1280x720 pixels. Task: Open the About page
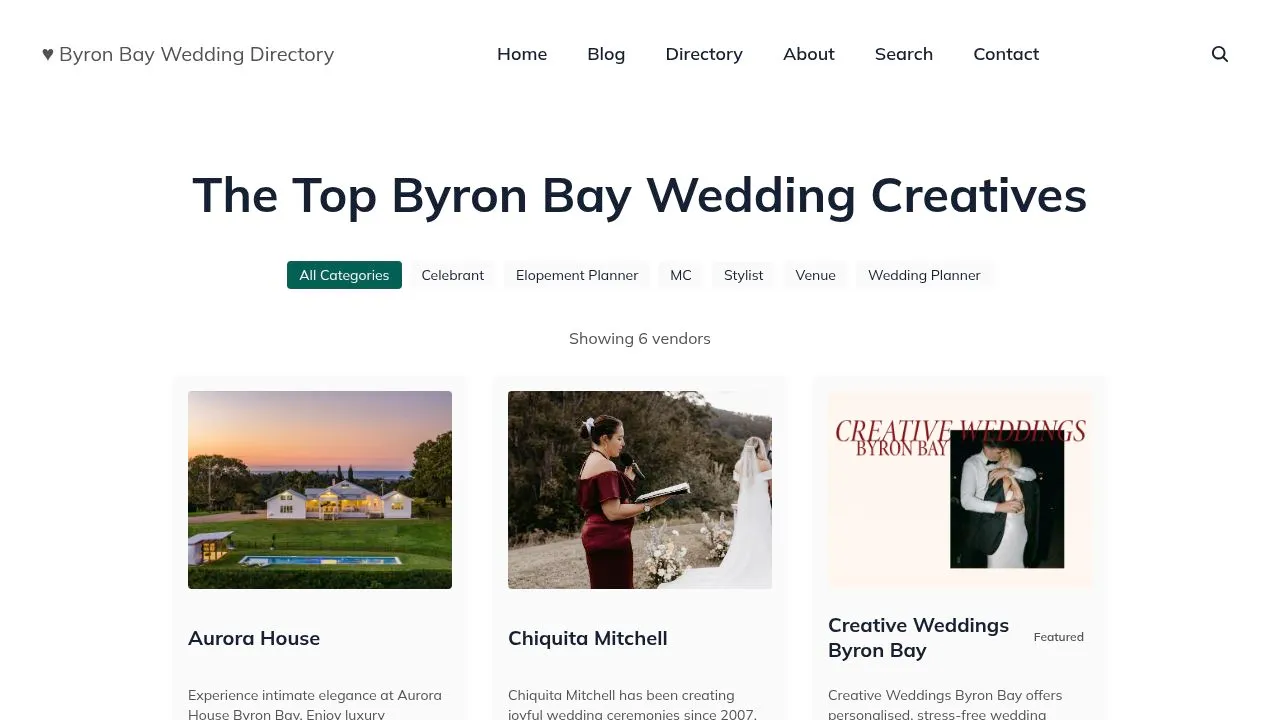[x=808, y=54]
